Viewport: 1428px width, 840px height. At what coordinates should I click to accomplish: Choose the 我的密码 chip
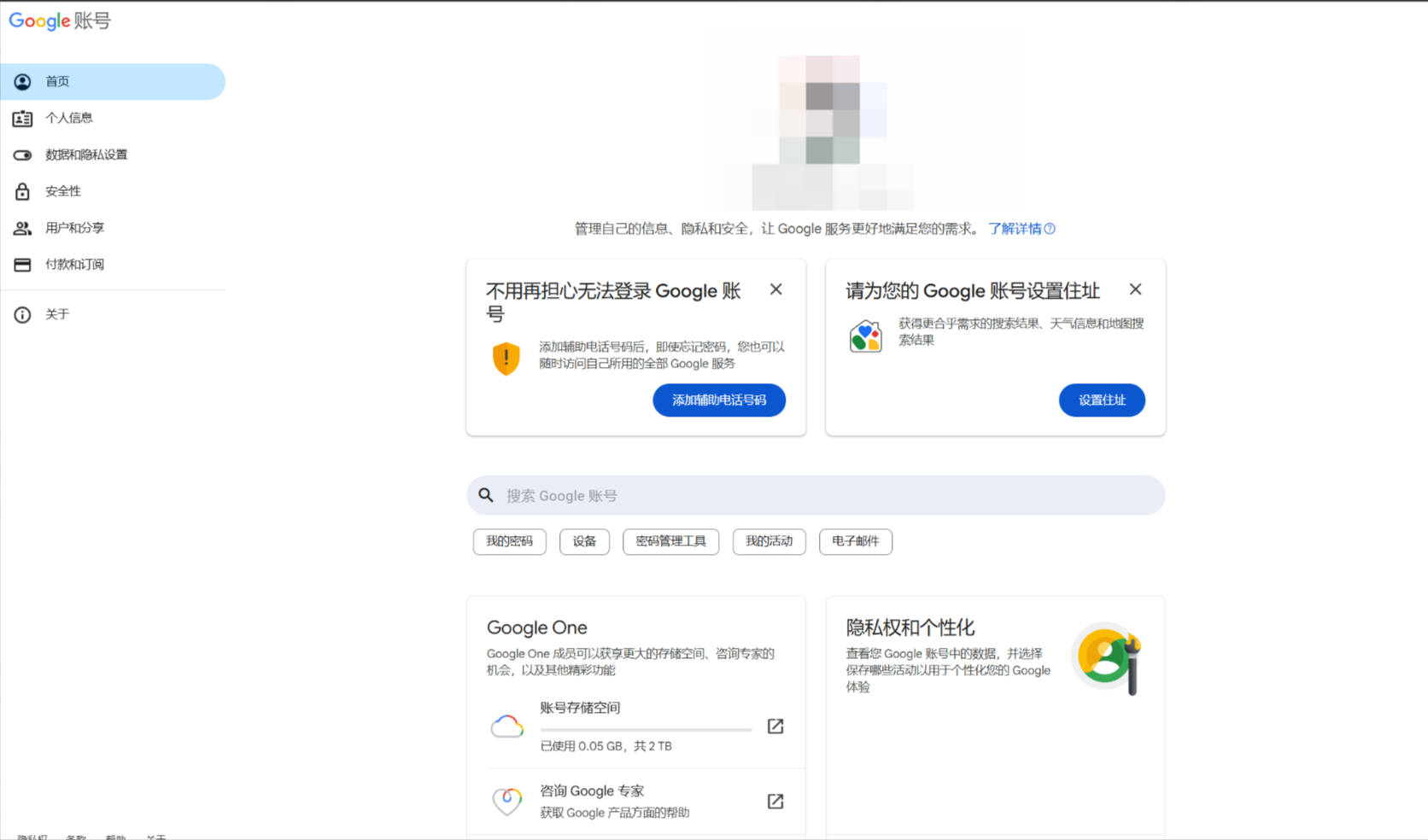pos(510,541)
